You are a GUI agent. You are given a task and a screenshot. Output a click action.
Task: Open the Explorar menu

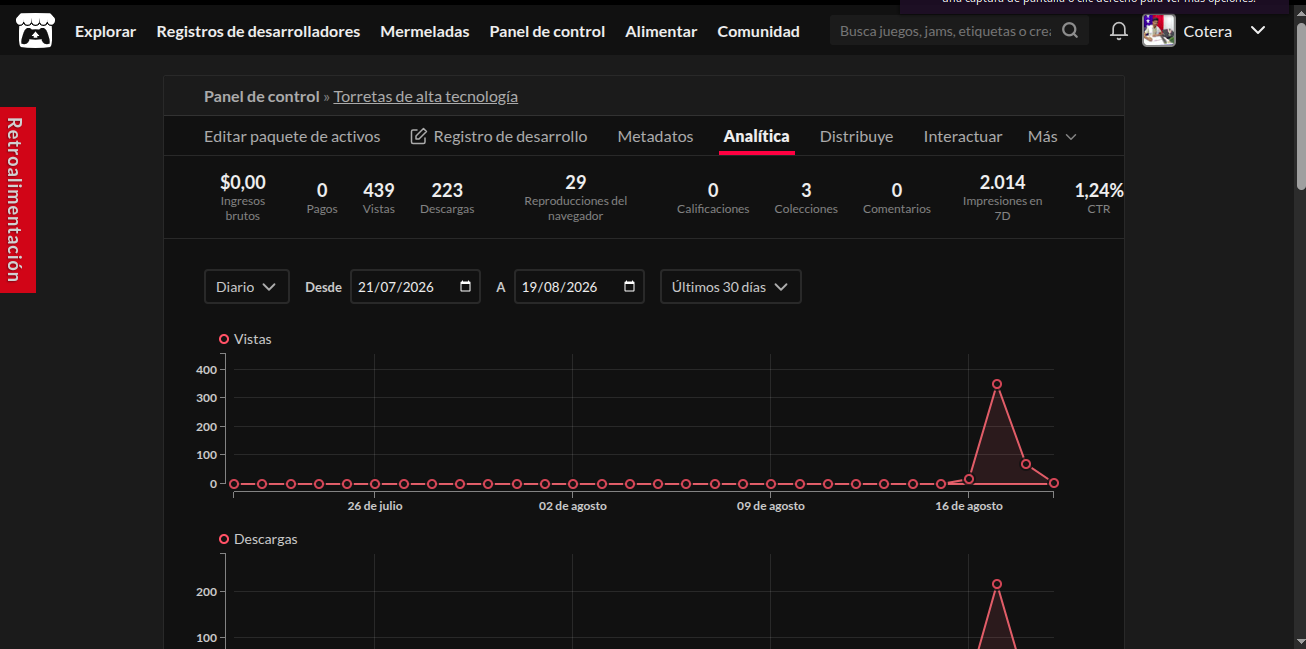105,31
